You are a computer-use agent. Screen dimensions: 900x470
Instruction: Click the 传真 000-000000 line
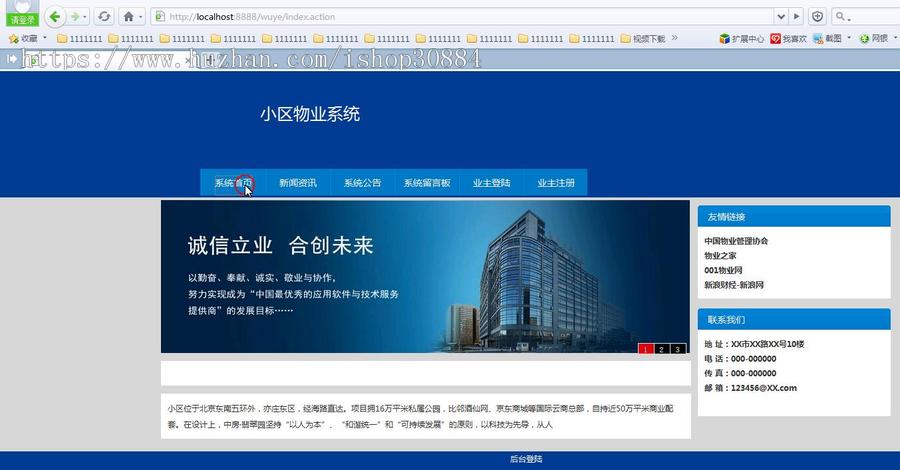(x=740, y=373)
